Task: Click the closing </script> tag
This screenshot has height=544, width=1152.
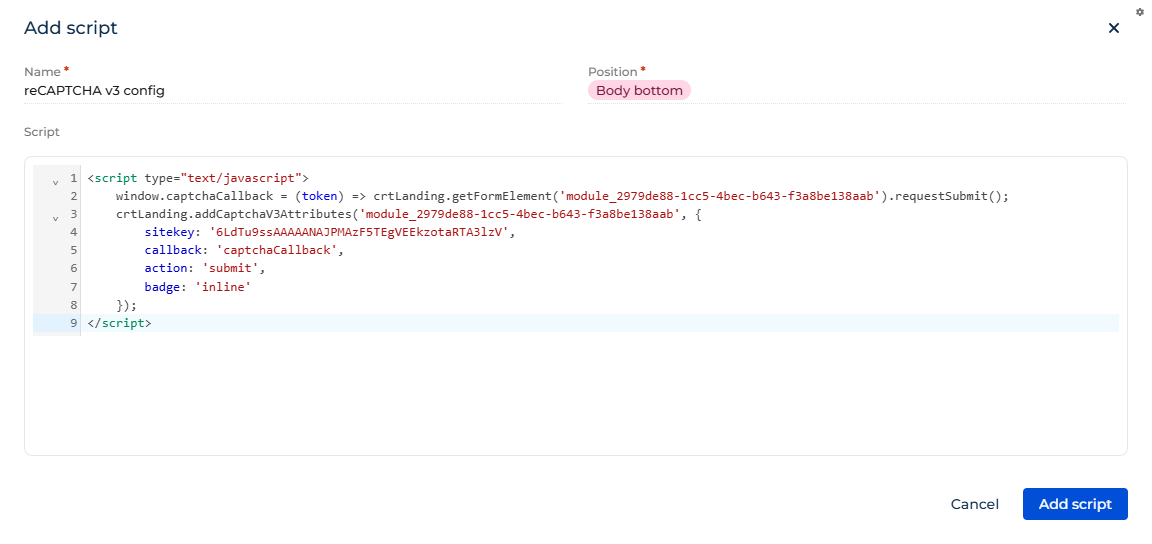Action: (119, 323)
